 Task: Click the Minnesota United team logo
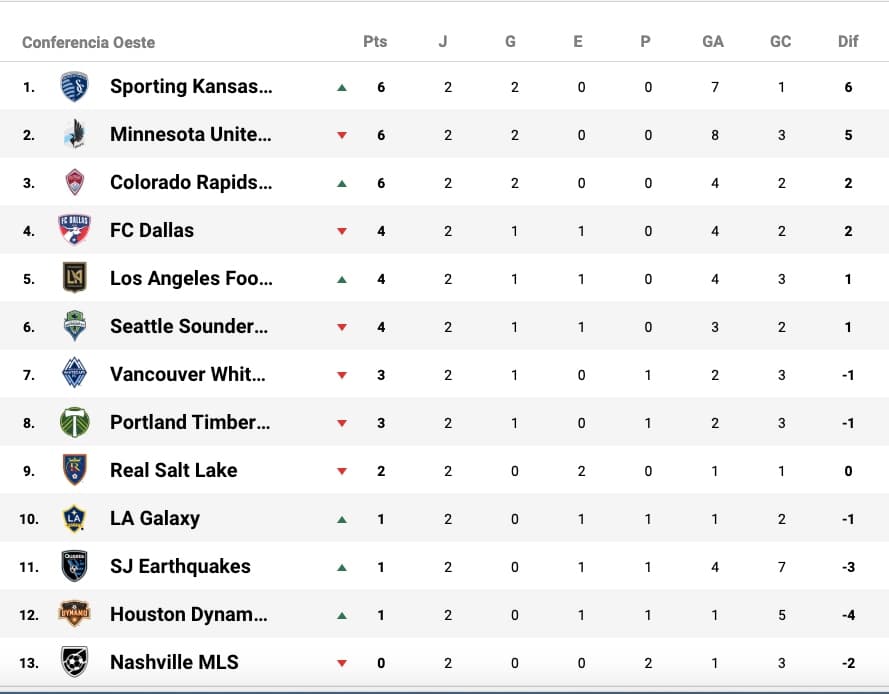74,134
